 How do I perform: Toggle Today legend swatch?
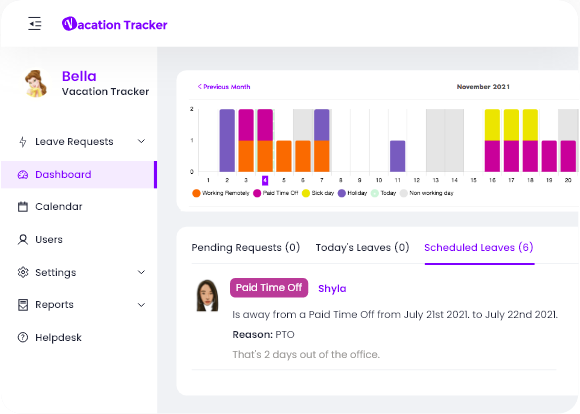[x=375, y=193]
